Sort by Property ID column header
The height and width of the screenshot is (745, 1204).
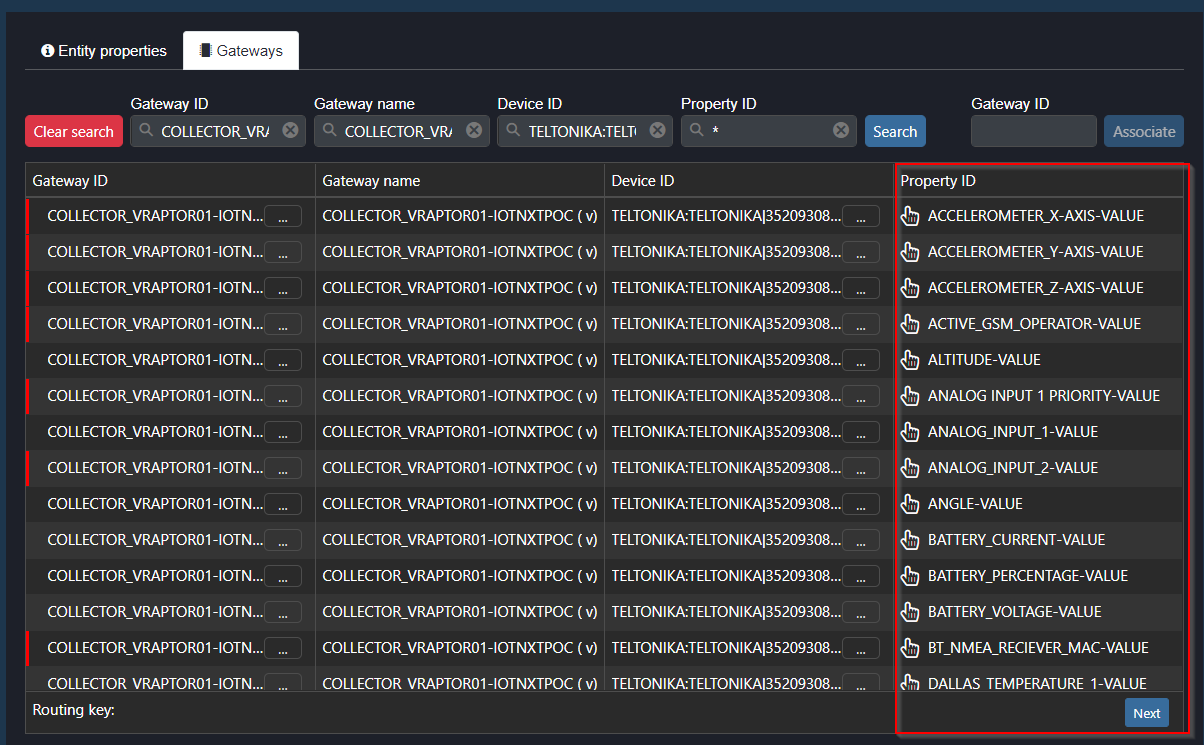click(938, 181)
